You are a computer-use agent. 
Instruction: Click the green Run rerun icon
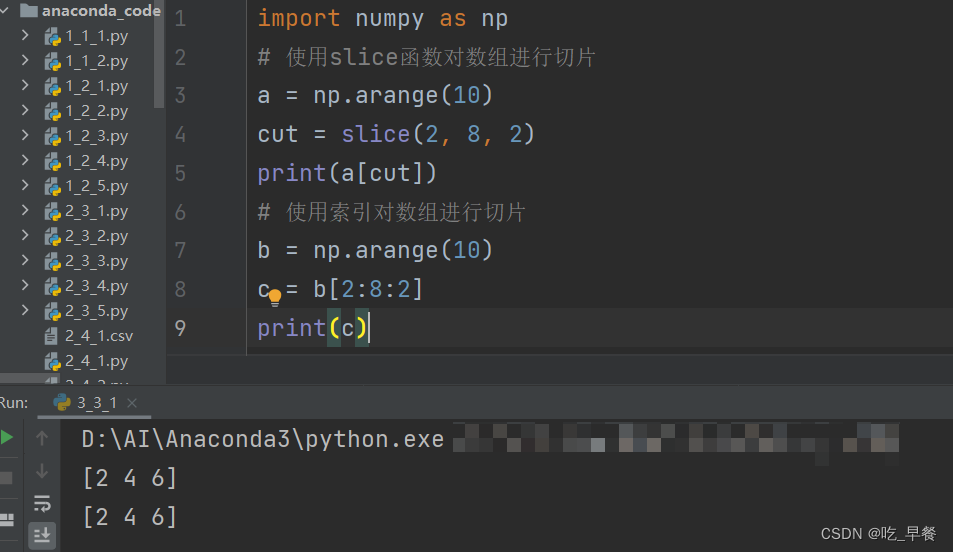click(6, 437)
